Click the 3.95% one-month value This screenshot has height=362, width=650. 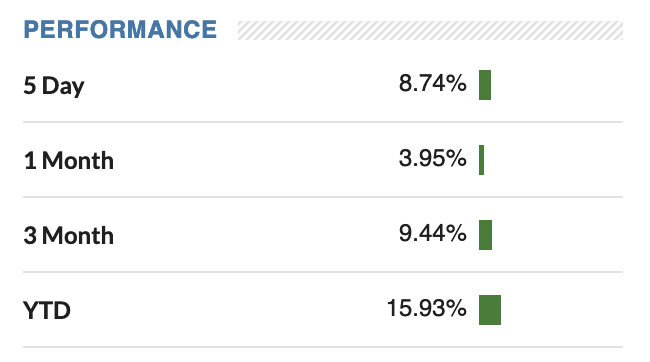click(x=432, y=158)
